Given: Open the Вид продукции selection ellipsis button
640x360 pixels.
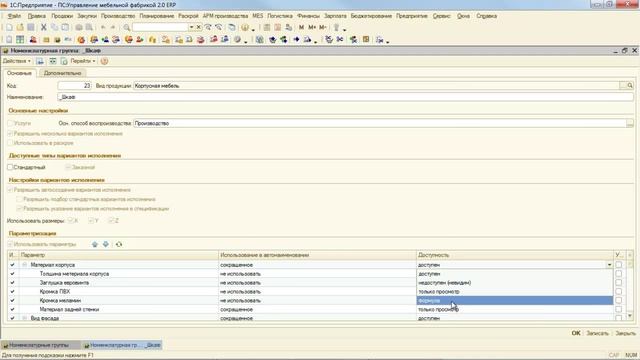Looking at the screenshot, I should [623, 86].
